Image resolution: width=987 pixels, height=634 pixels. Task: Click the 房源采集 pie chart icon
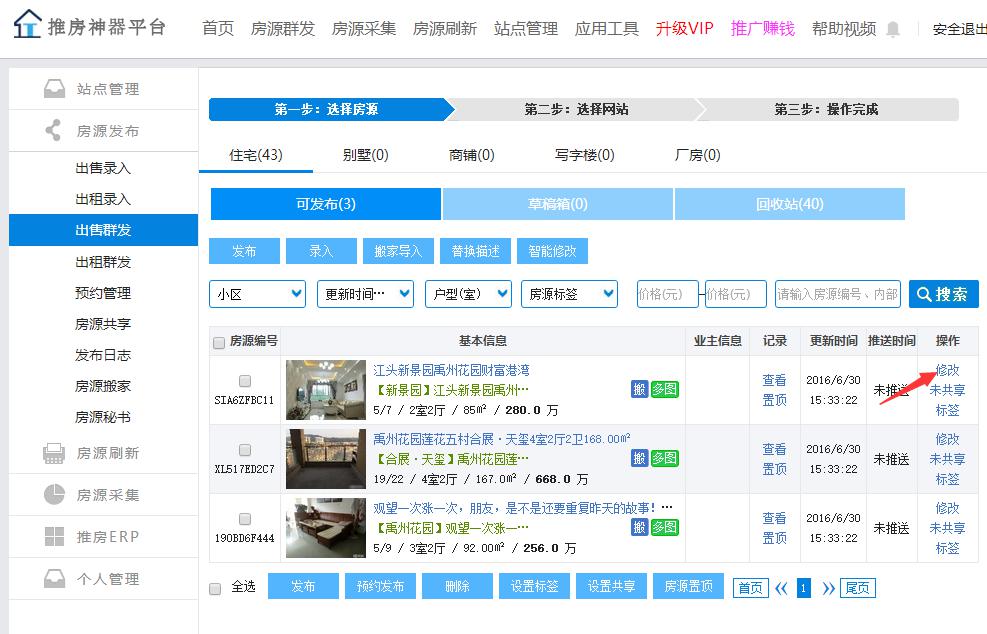[54, 495]
